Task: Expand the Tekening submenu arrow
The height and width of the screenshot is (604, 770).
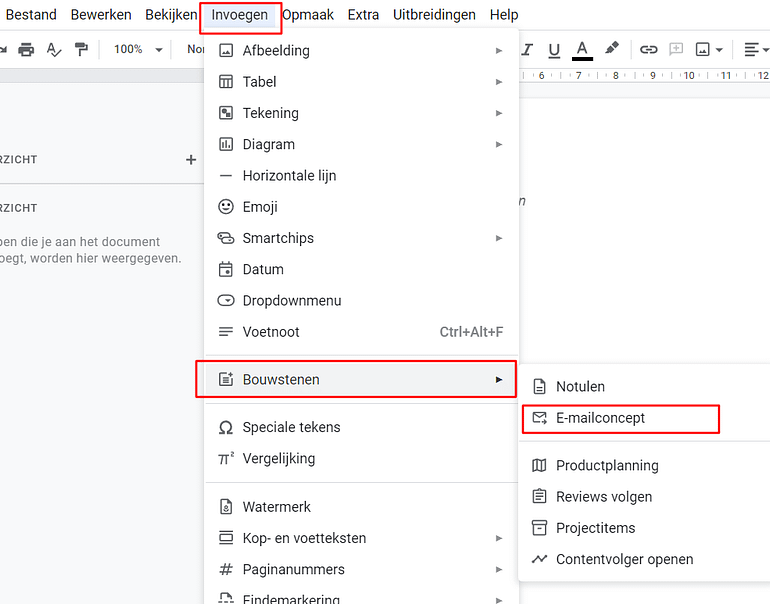Action: point(499,113)
